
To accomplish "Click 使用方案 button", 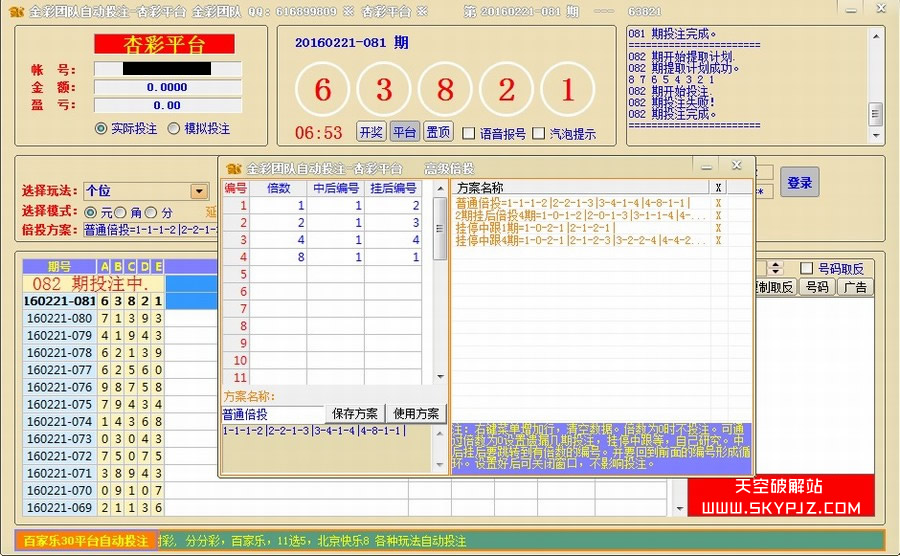I will pos(416,414).
